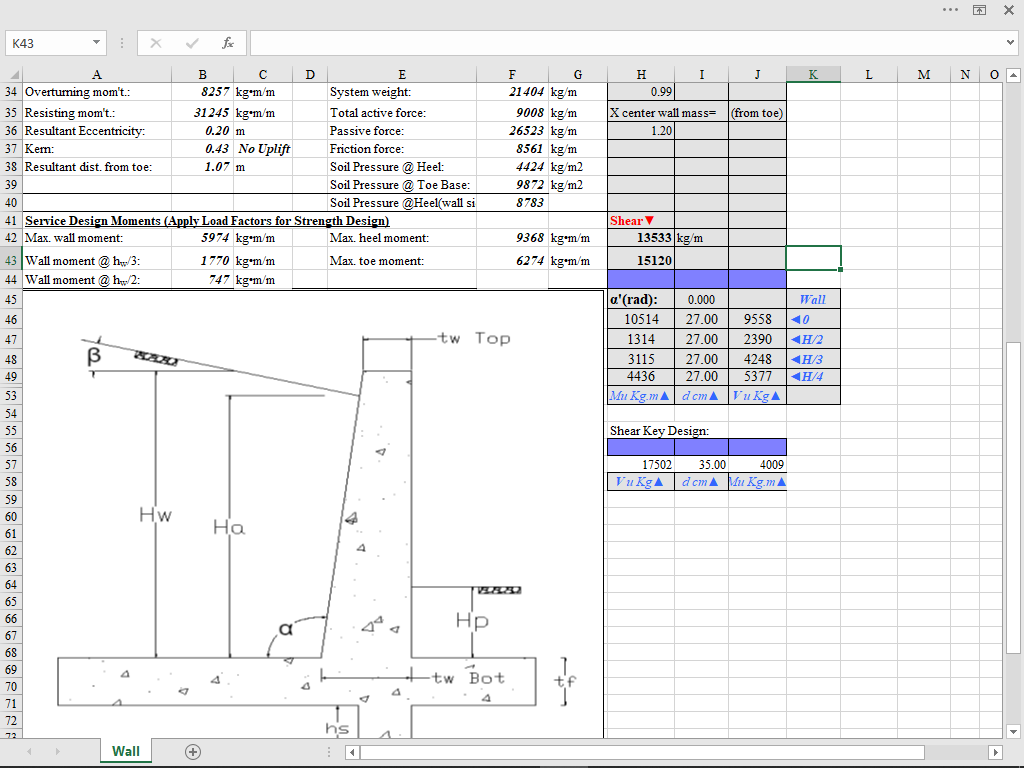Click the '◄H/4' label cell

(x=813, y=376)
